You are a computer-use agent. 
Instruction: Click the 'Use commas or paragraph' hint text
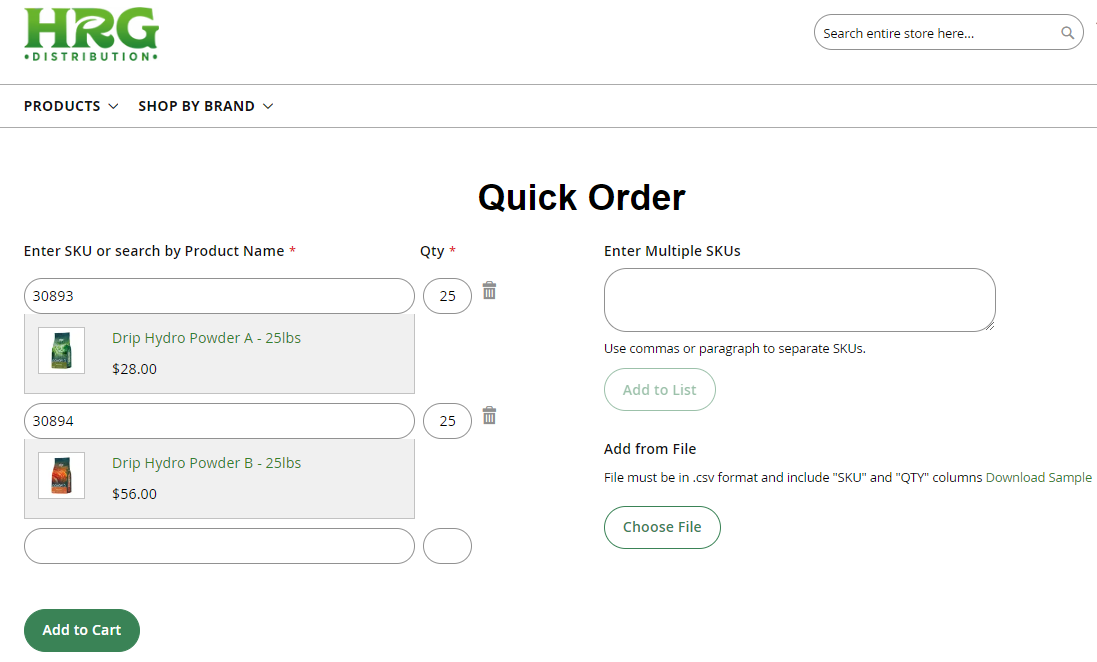[735, 348]
